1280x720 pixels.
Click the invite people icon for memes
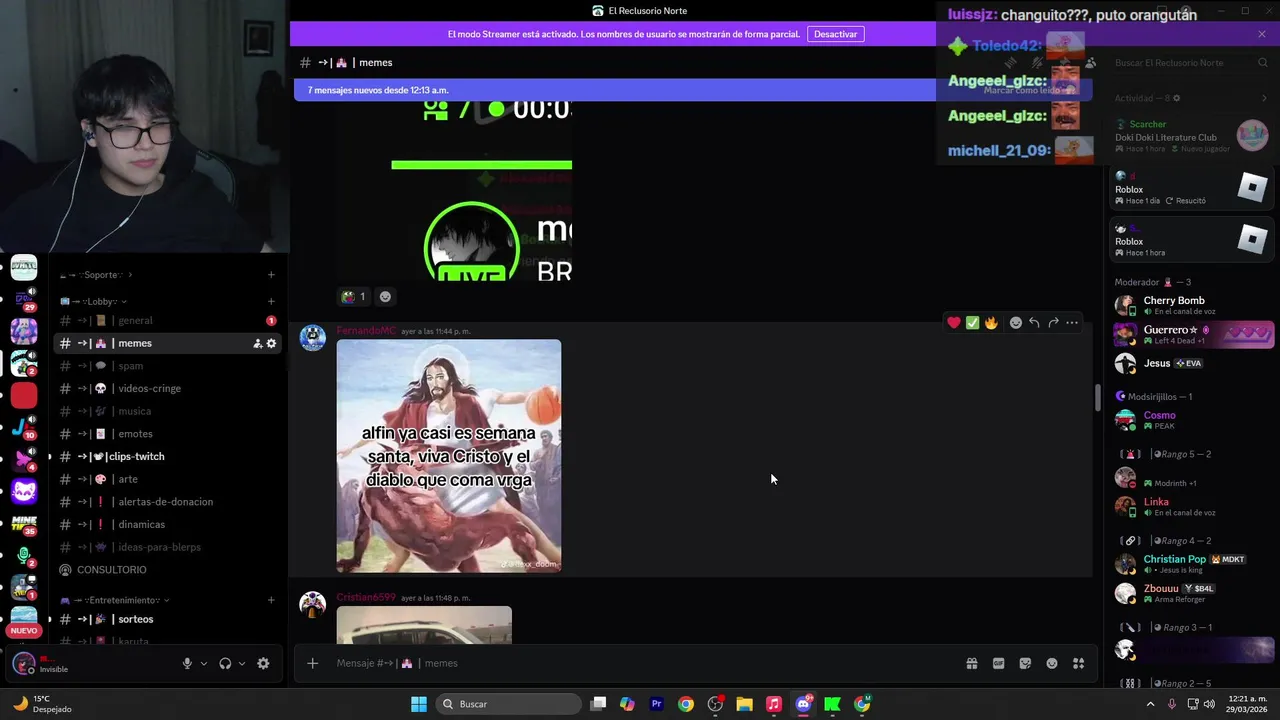tap(257, 343)
